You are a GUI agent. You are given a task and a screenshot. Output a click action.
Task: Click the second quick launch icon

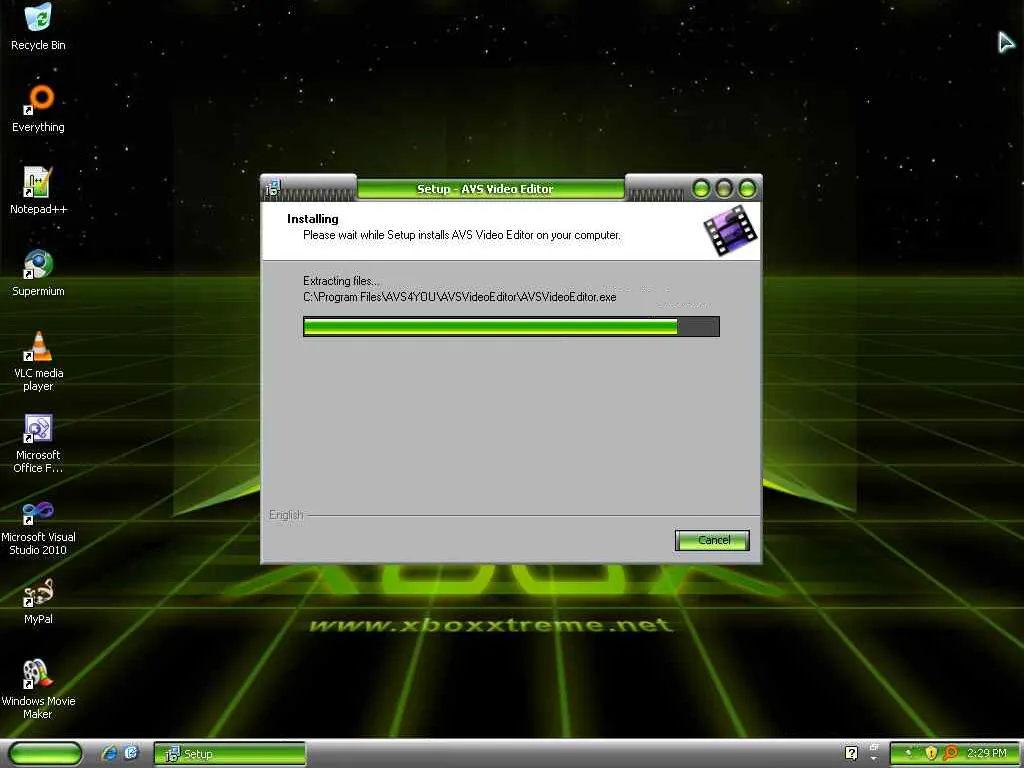(131, 753)
